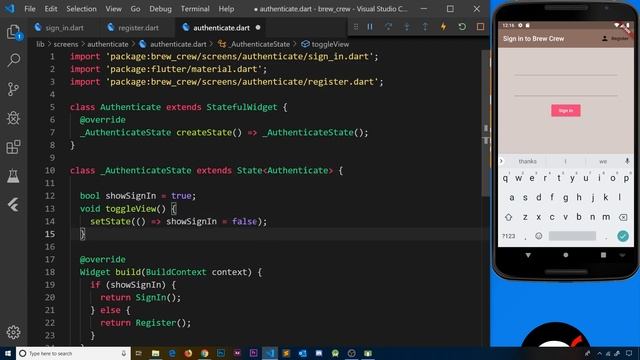Viewport: 640px width, 360px height.
Task: Open the Terminal menu
Action: 195,9
